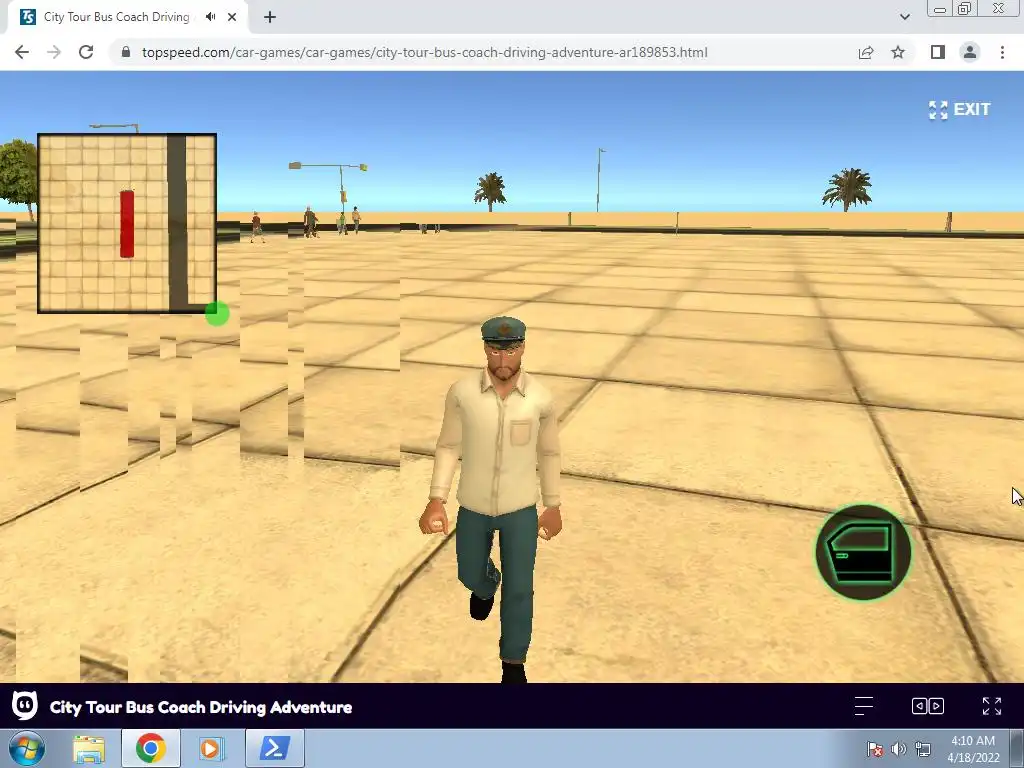Screen dimensions: 1024x768
Task: Expand the tab search dropdown arrow
Action: coord(904,17)
